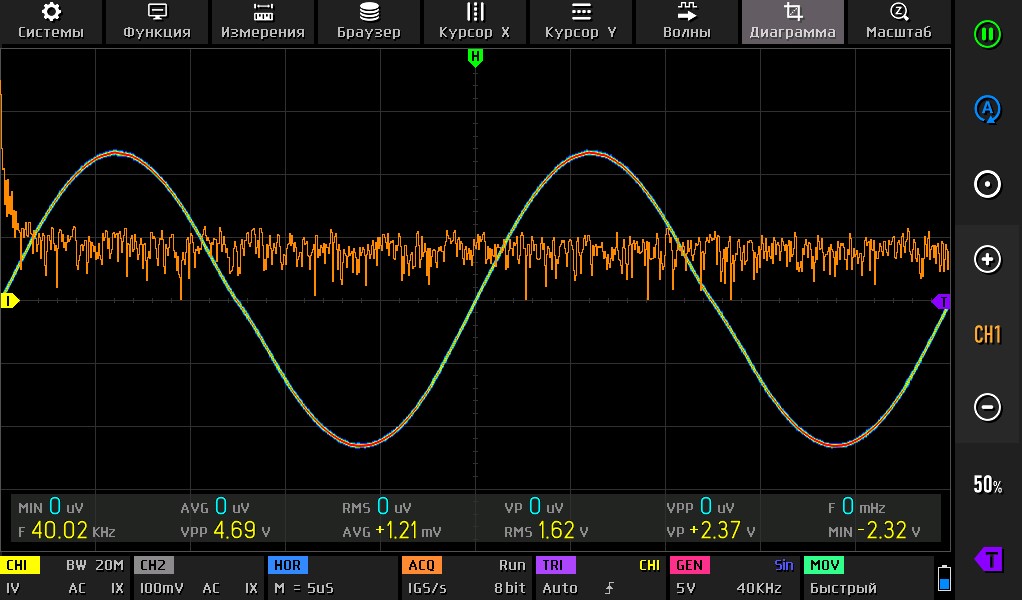
Task: Open the Измерения measurements menu
Action: [263, 21]
